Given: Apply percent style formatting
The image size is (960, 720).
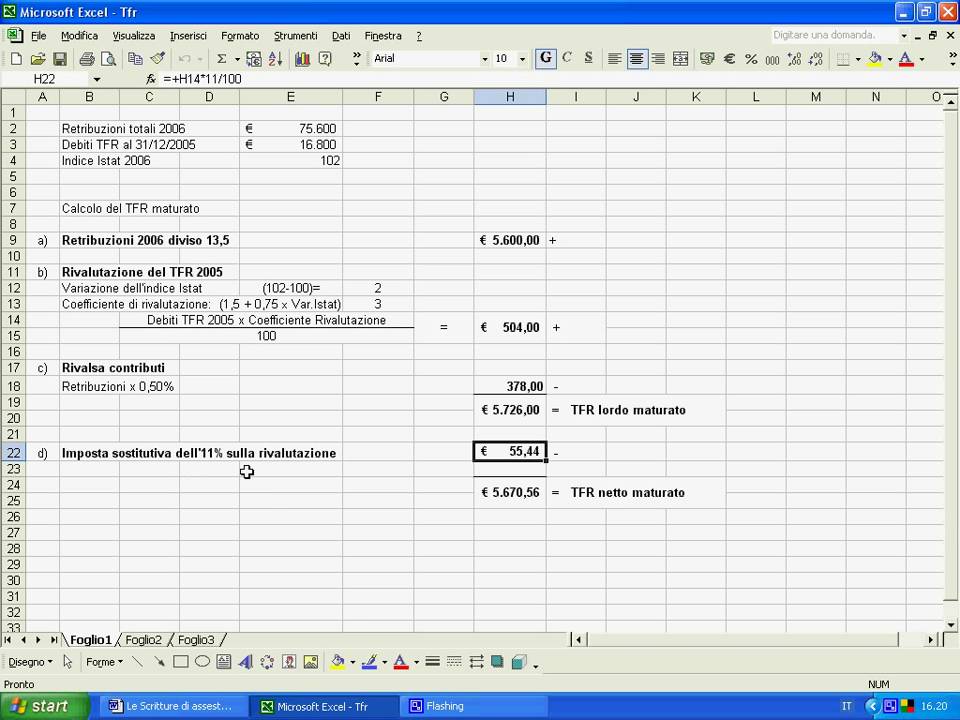Looking at the screenshot, I should click(x=751, y=59).
